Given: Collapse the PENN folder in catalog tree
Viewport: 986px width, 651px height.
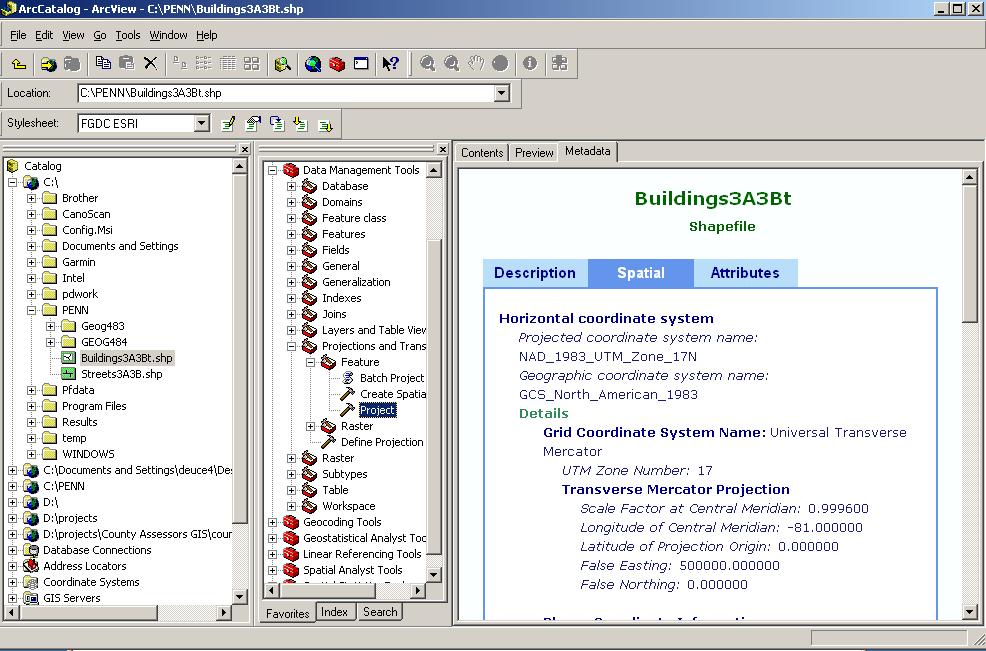Looking at the screenshot, I should [31, 310].
